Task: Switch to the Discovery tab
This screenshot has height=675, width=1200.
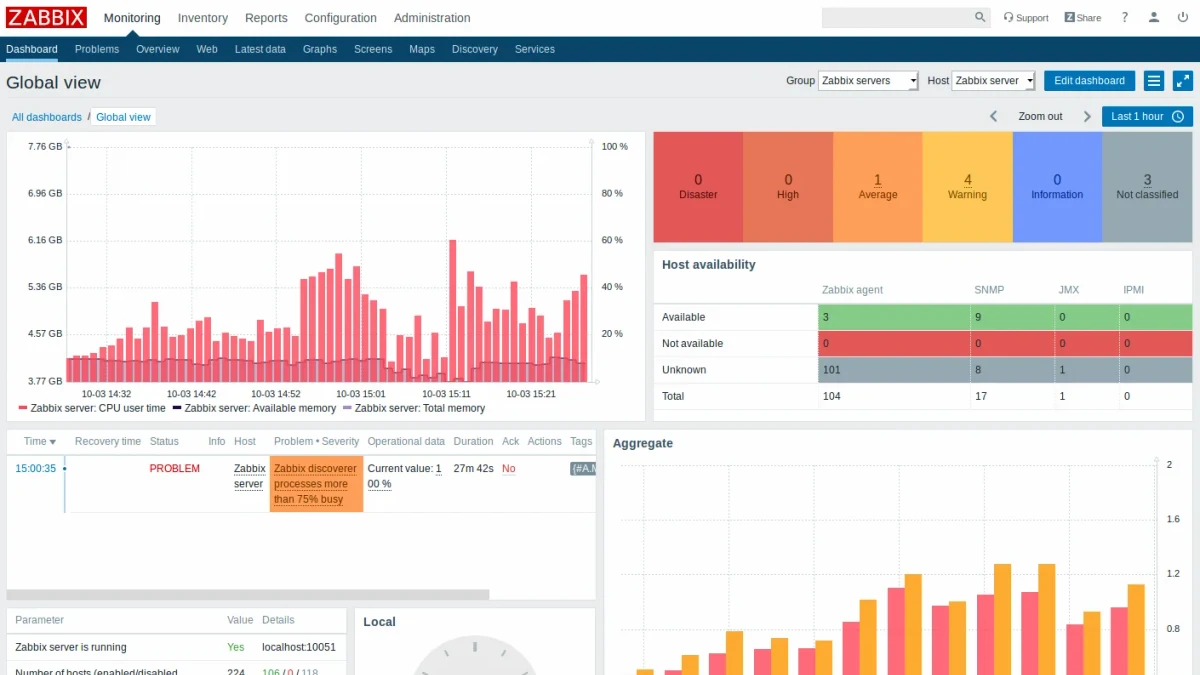Action: click(475, 49)
